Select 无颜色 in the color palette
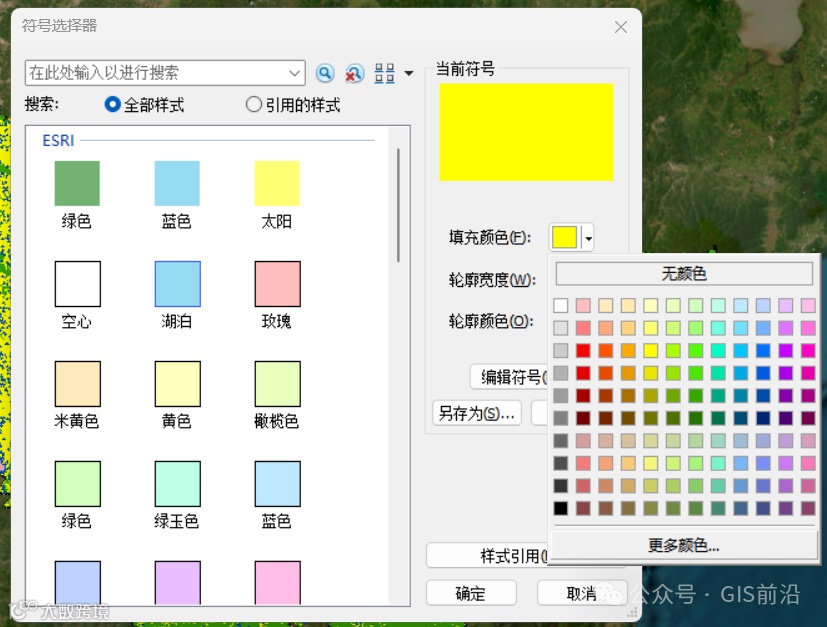This screenshot has height=627, width=827. pyautogui.click(x=684, y=274)
